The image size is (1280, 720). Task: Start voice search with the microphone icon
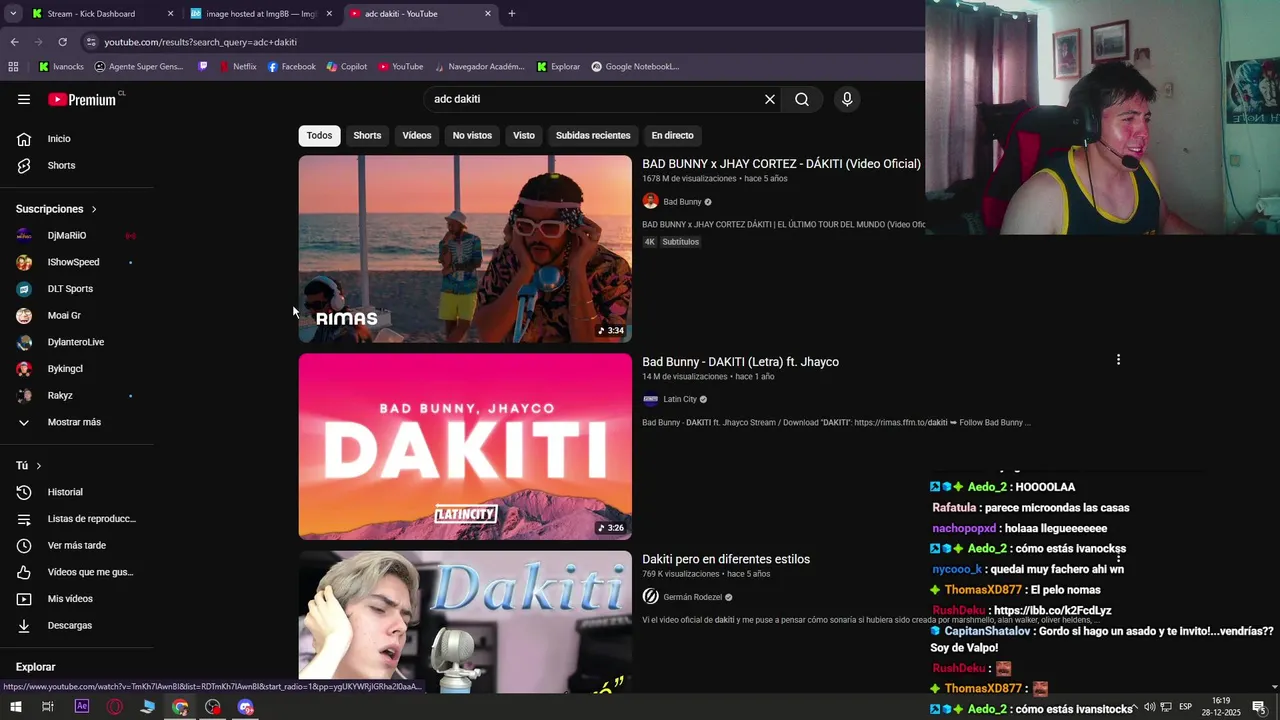tap(847, 99)
